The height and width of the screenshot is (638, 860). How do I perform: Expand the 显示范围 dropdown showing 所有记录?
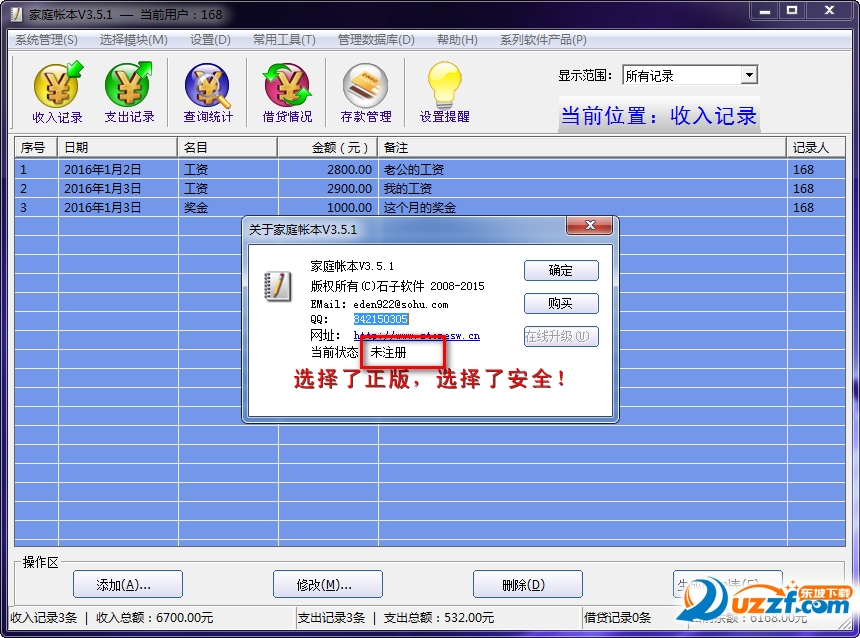coord(749,75)
